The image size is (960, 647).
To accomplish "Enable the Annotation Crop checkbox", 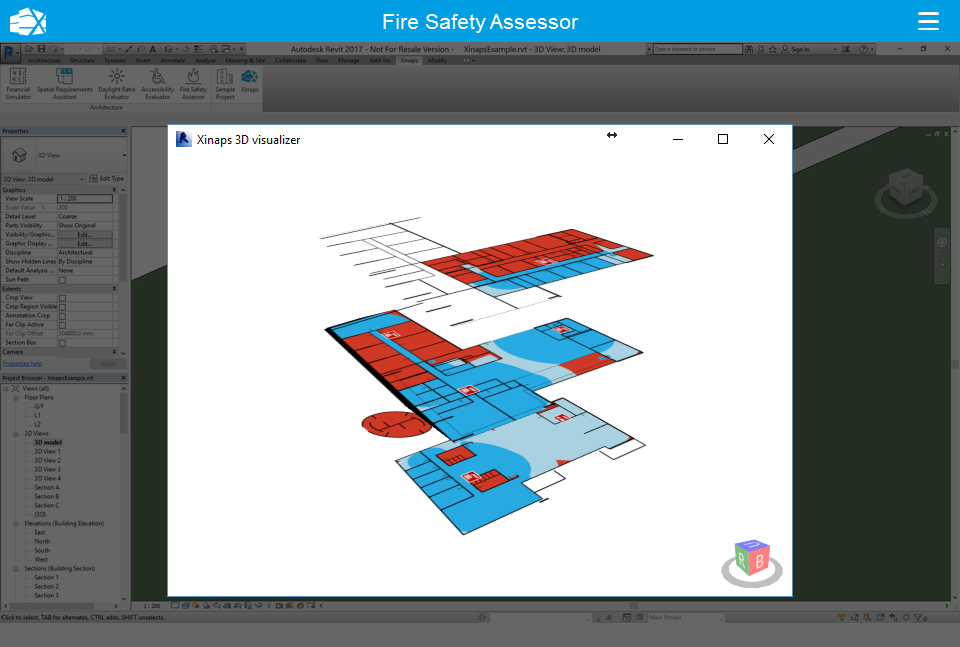I will pyautogui.click(x=62, y=316).
